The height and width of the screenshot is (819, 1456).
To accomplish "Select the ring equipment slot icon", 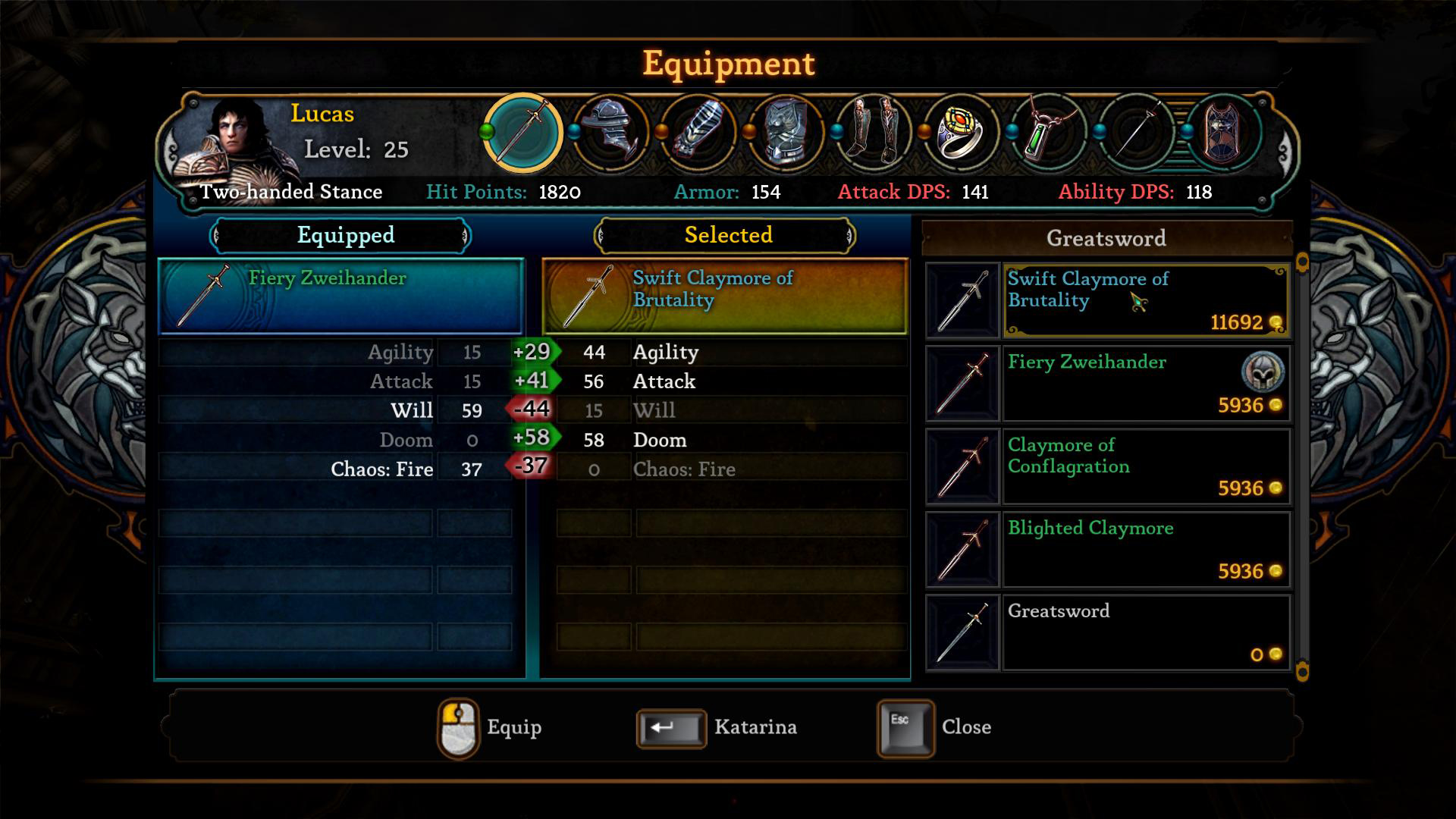I will pyautogui.click(x=961, y=133).
